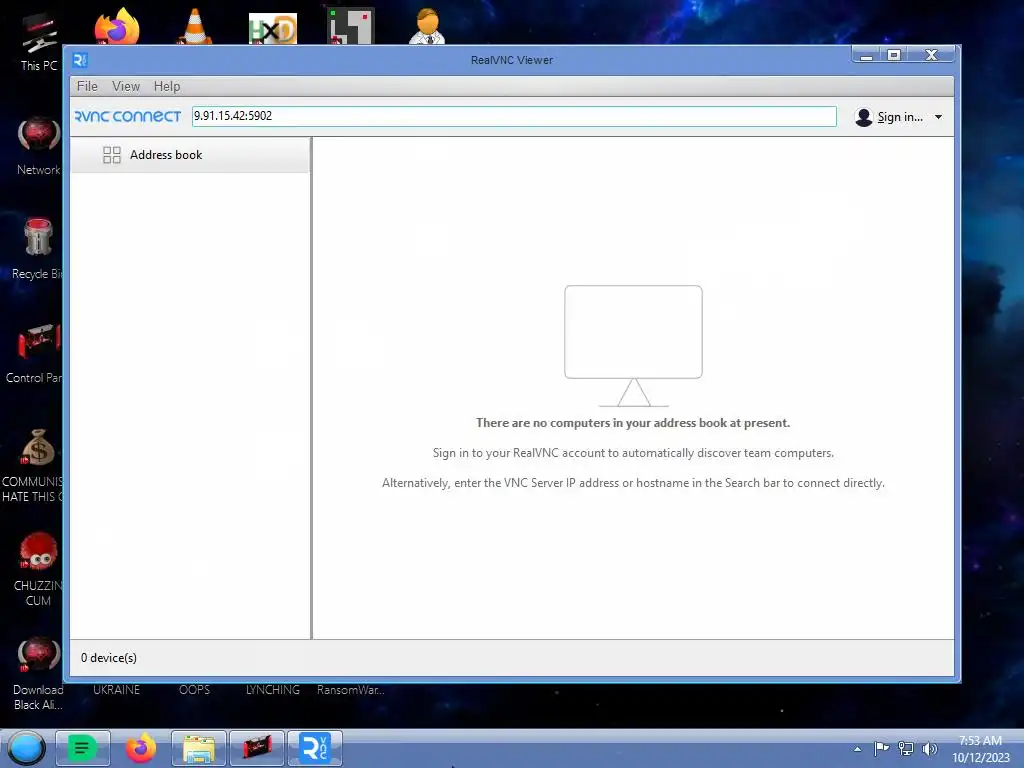Select Firefox desktop icon at top
The width and height of the screenshot is (1024, 768).
117,27
